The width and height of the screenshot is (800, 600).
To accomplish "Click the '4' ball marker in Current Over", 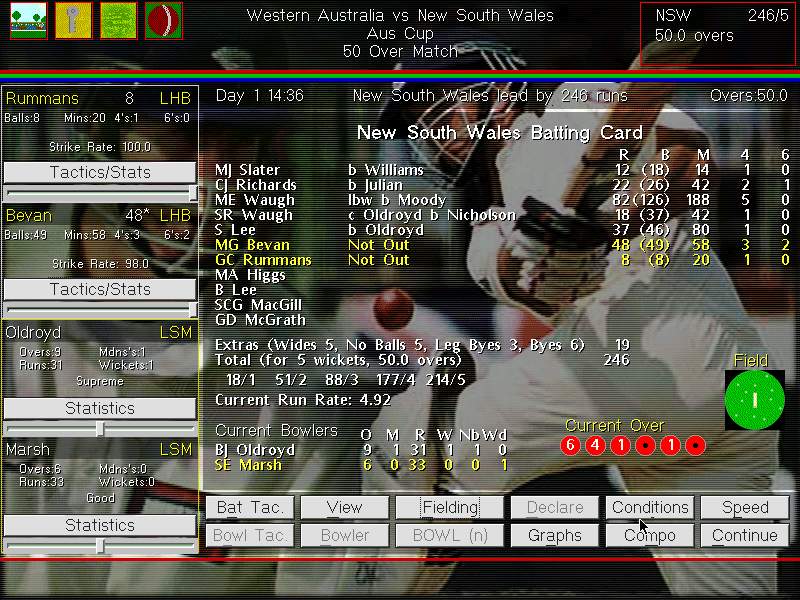I will click(x=596, y=445).
